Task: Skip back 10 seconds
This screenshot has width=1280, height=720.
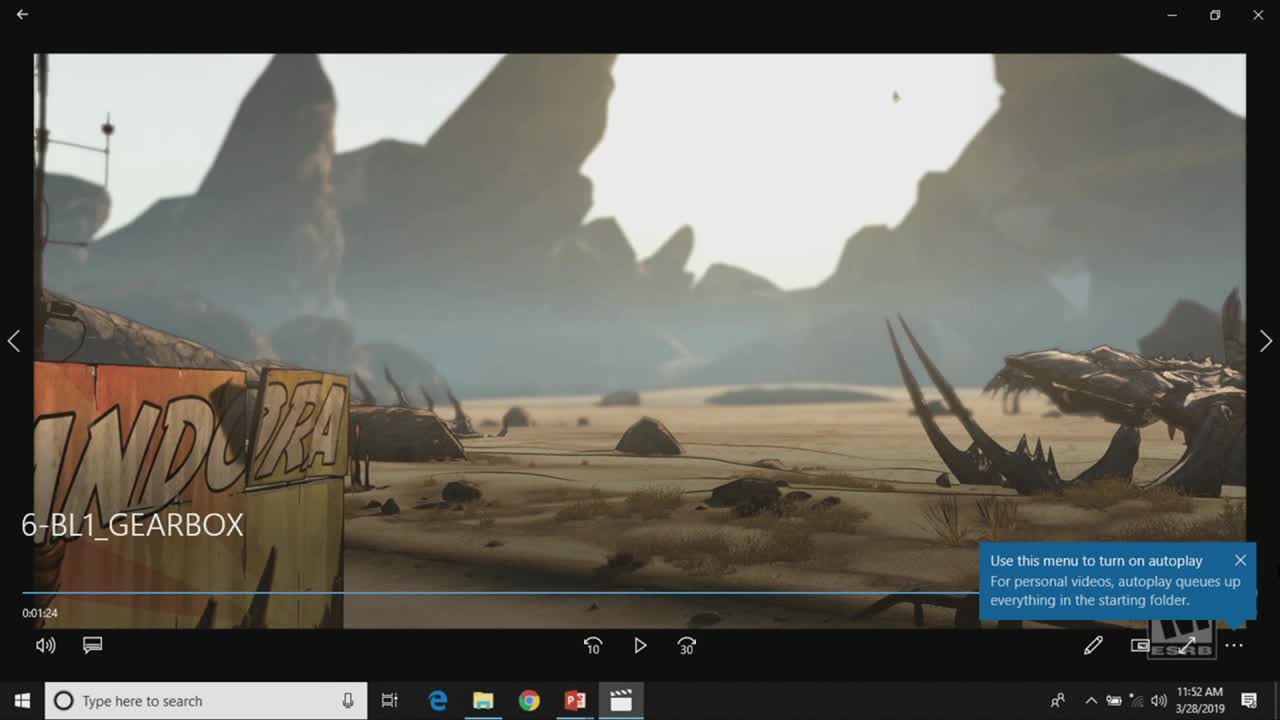Action: point(593,646)
